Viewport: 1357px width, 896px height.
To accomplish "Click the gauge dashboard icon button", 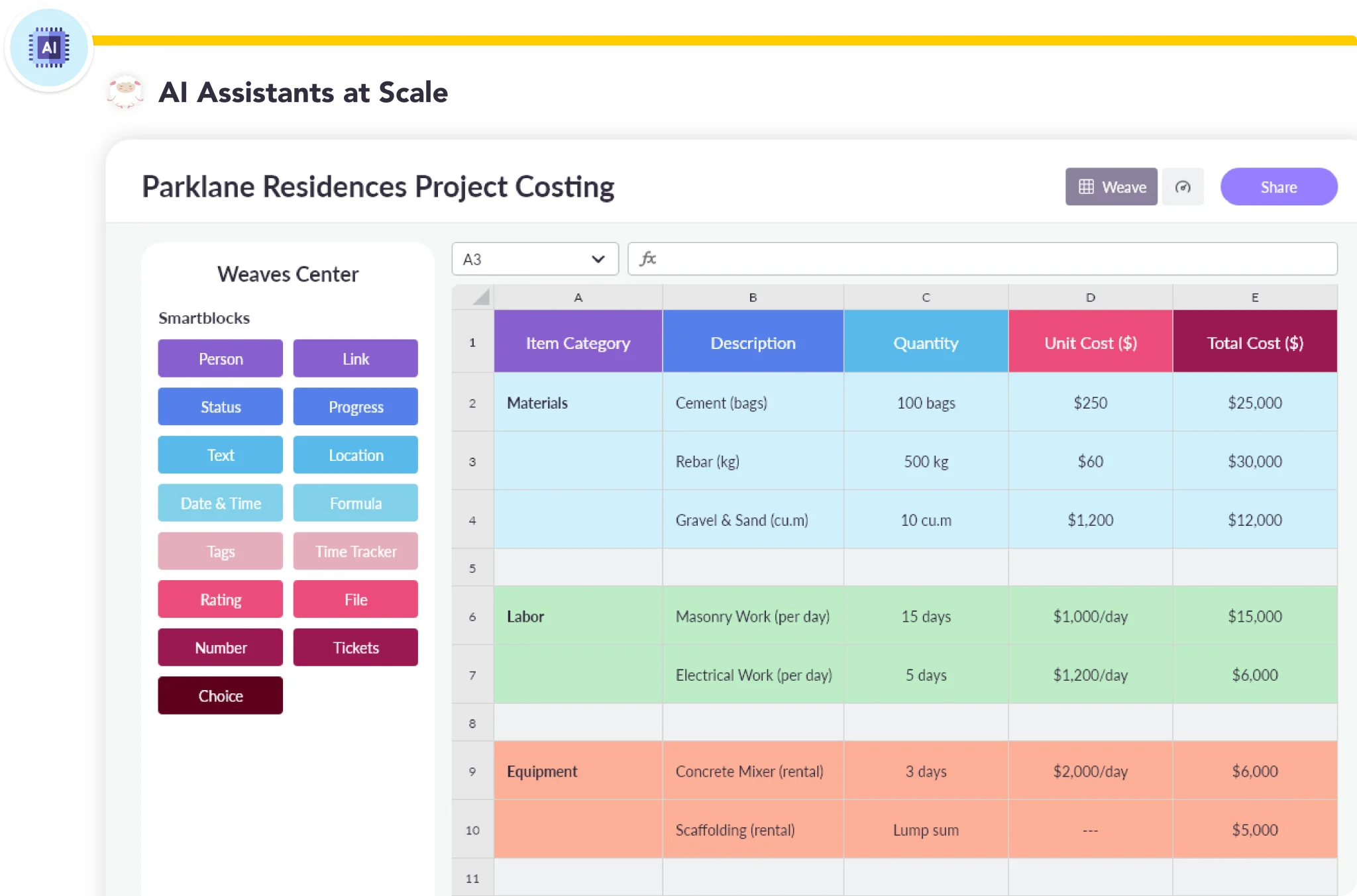I will 1183,187.
